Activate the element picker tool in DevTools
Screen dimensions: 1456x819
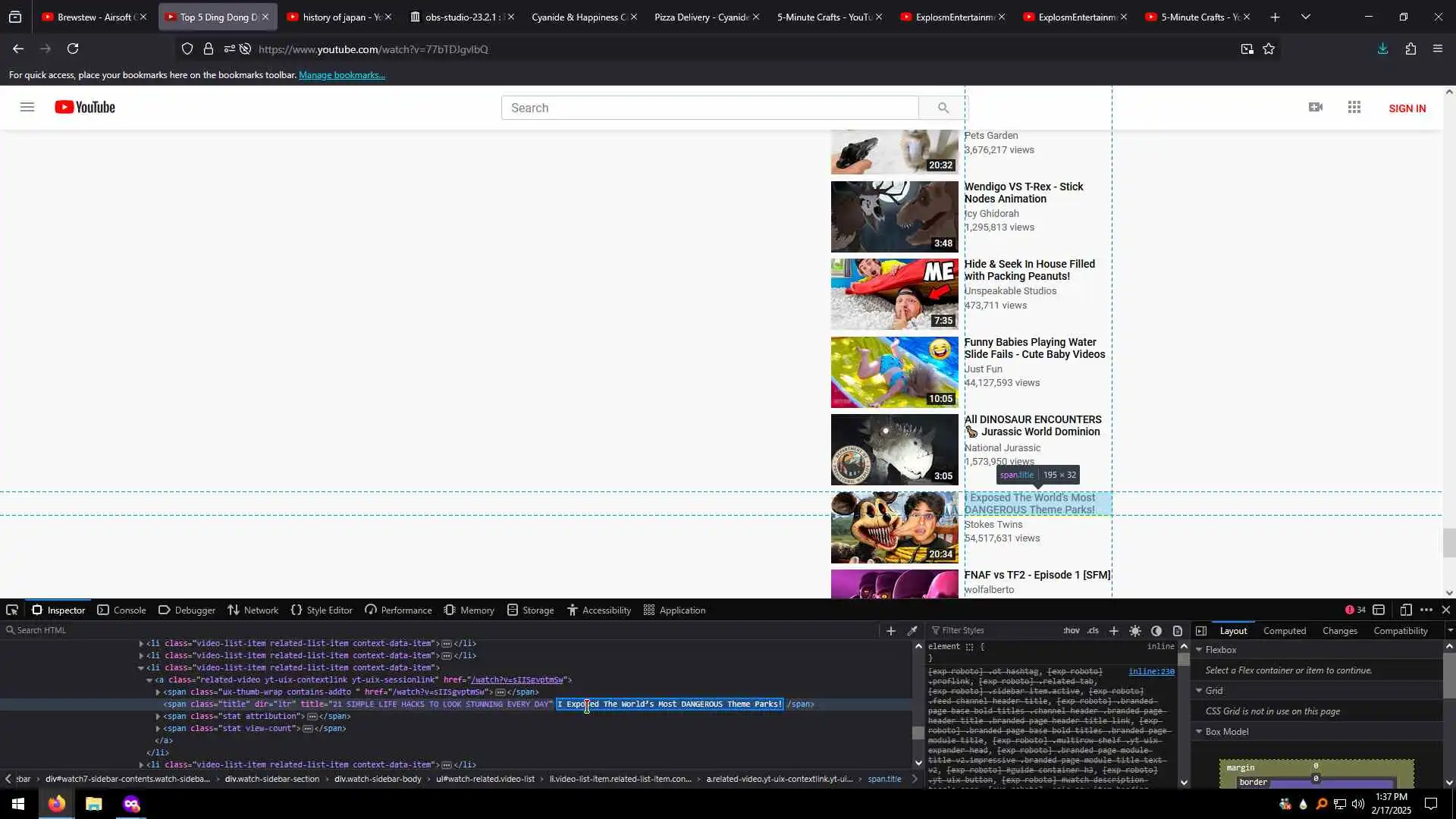pos(12,610)
